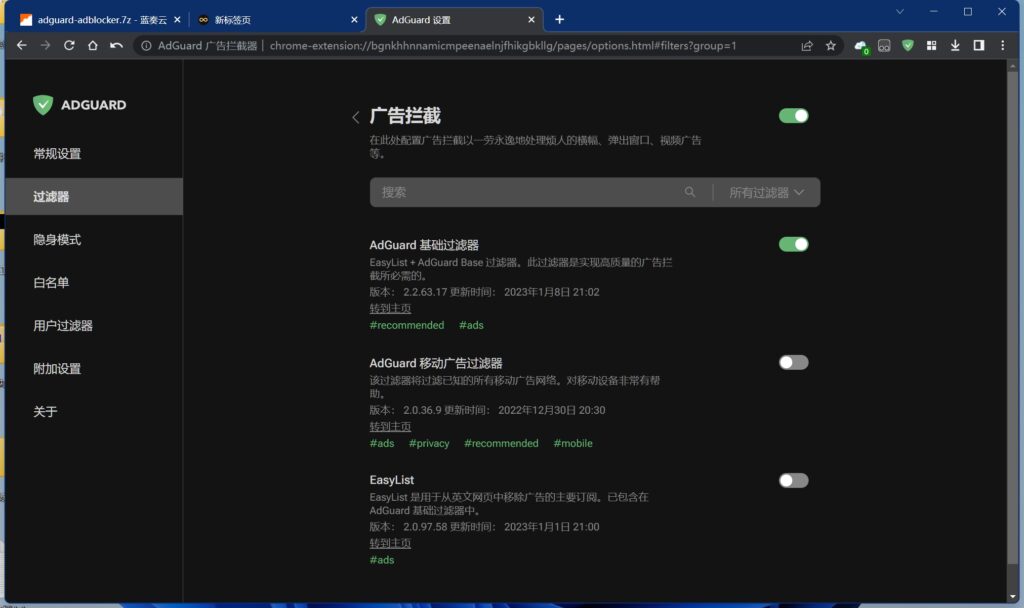Show browser downloads

pos(955,46)
